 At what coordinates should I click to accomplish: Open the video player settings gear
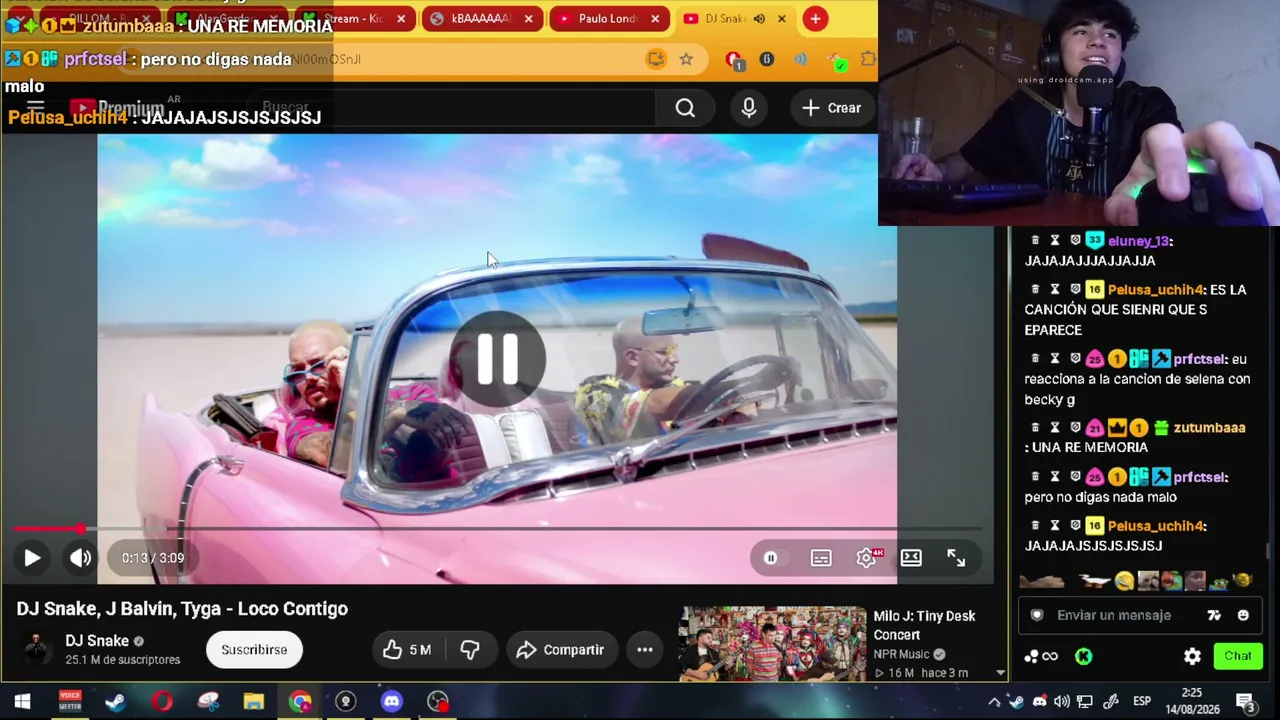[867, 558]
